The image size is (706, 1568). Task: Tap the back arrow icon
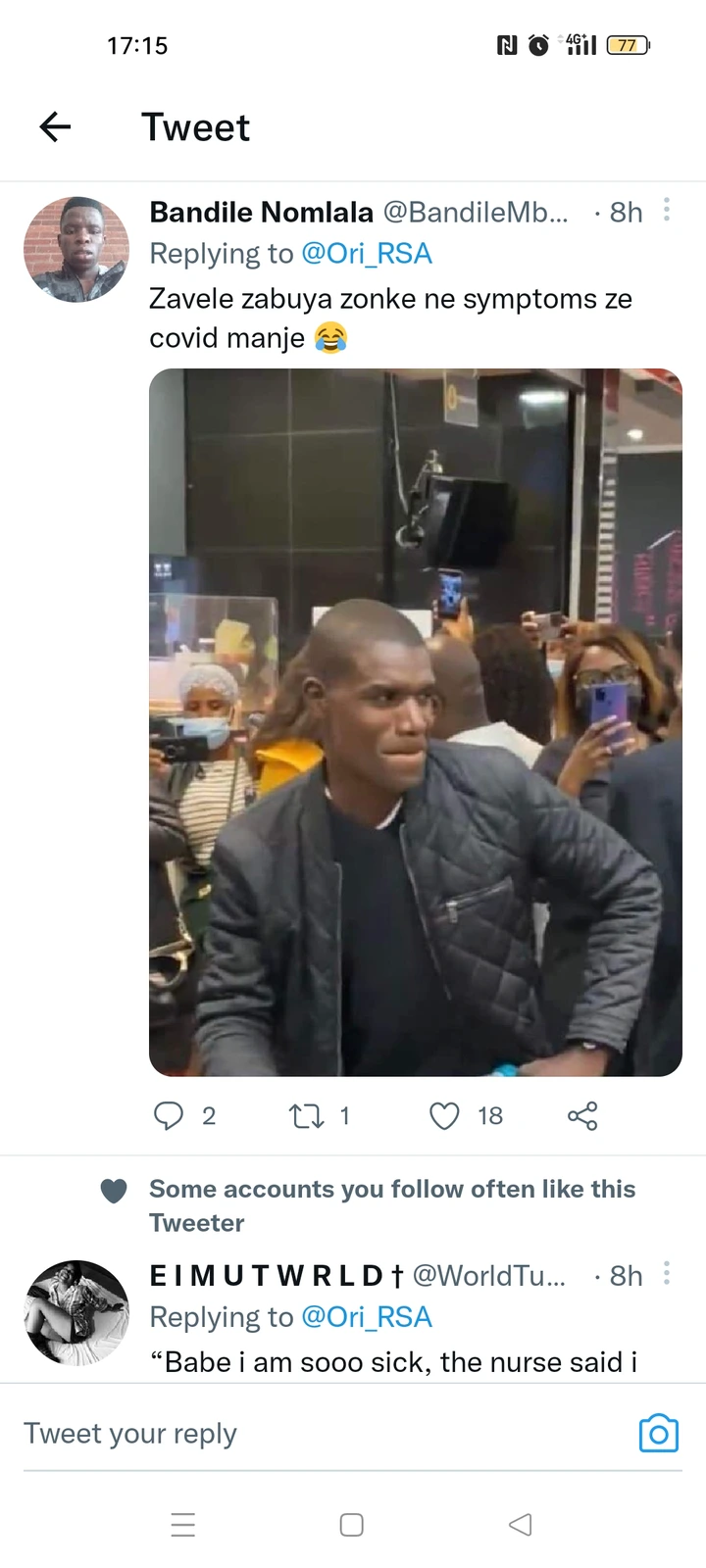tap(55, 126)
